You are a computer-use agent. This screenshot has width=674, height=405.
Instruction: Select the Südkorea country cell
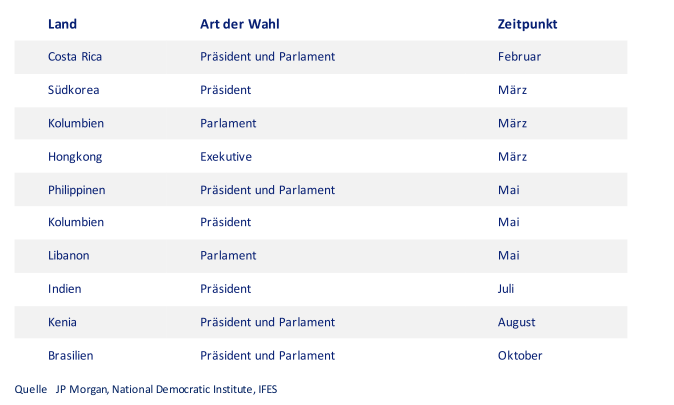pyautogui.click(x=74, y=90)
